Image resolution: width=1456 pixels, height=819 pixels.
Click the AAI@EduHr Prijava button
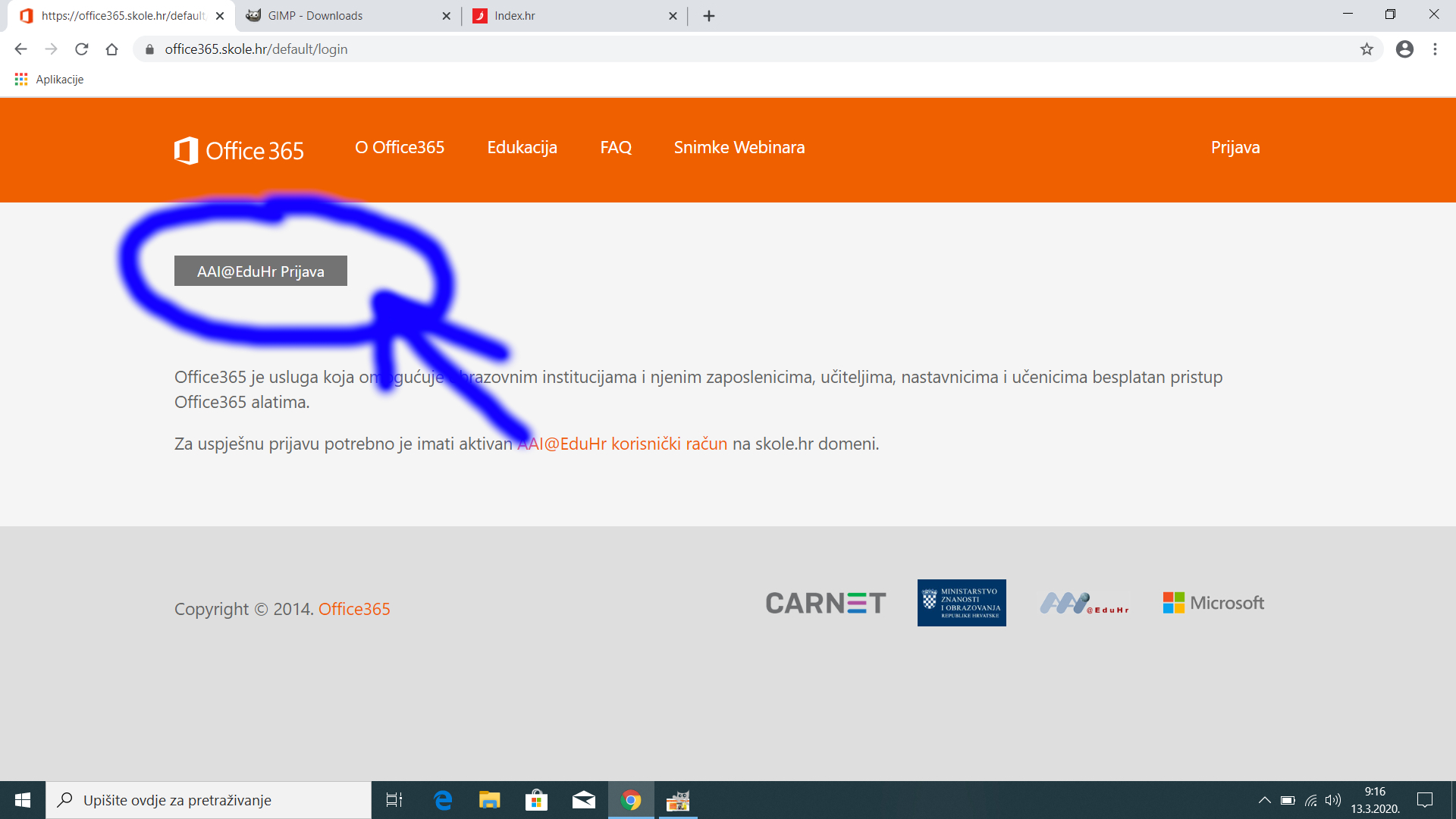pyautogui.click(x=261, y=271)
